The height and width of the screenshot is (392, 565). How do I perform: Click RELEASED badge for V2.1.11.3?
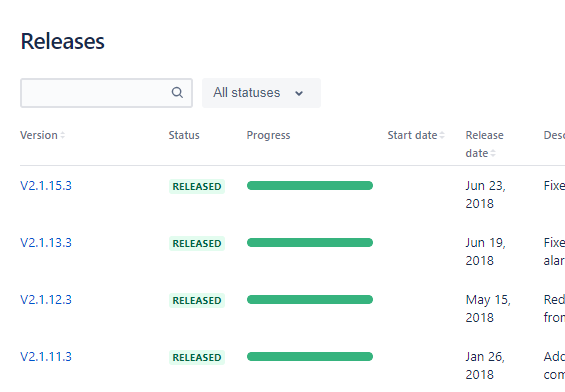[x=197, y=357]
